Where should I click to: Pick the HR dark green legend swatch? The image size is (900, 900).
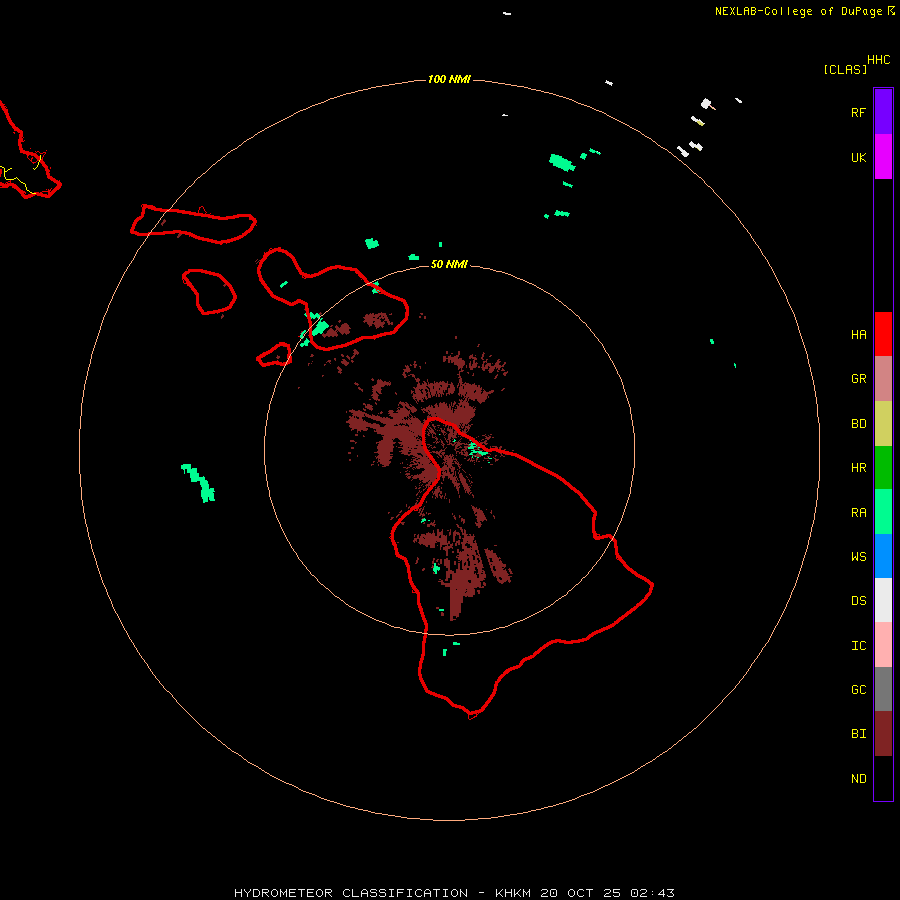click(x=883, y=468)
